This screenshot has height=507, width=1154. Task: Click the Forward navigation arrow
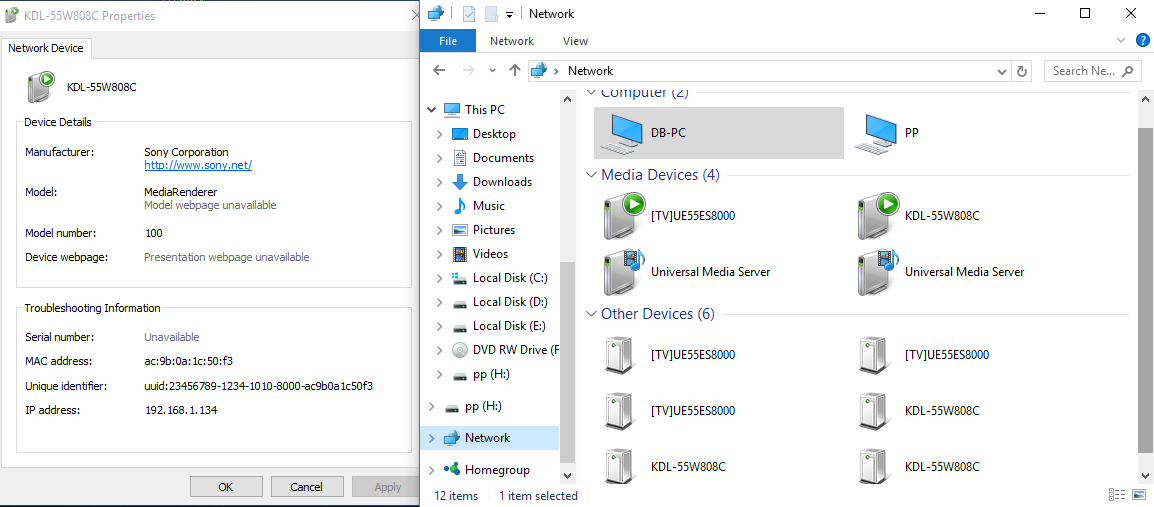pyautogui.click(x=469, y=71)
